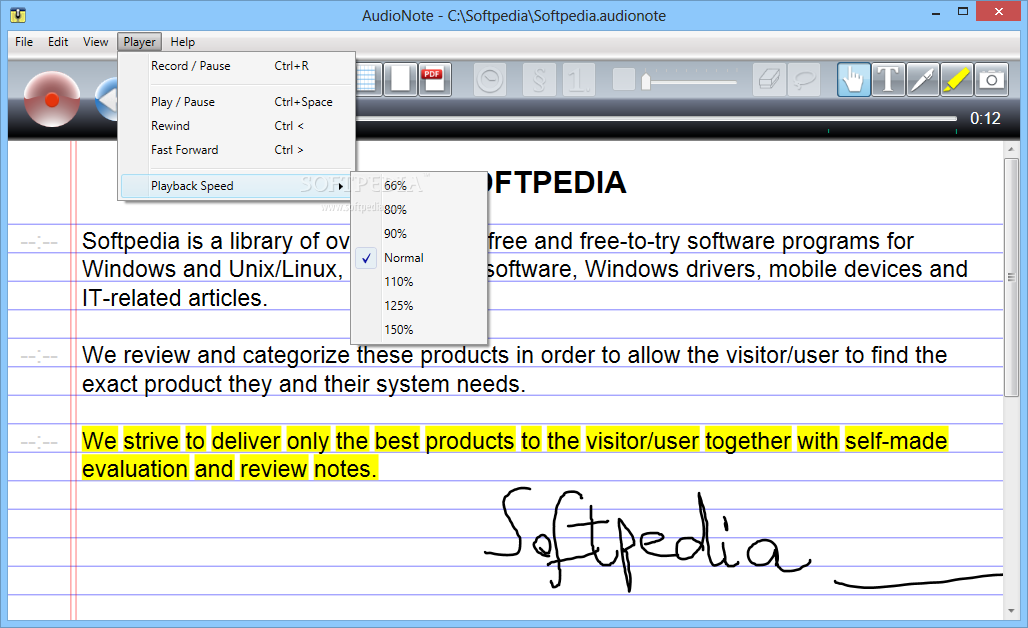Set playback speed to 125%
Viewport: 1028px width, 628px height.
point(420,305)
